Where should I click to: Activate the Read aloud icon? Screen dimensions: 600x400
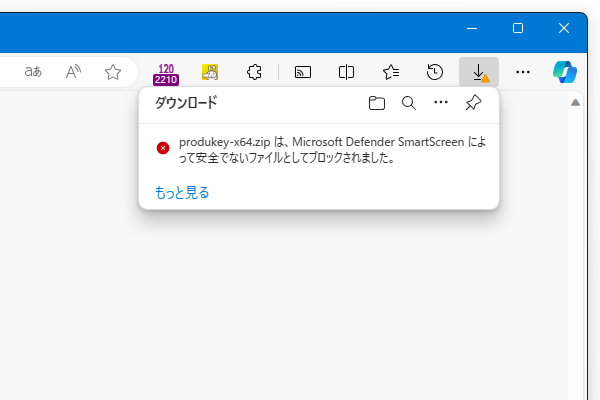73,72
